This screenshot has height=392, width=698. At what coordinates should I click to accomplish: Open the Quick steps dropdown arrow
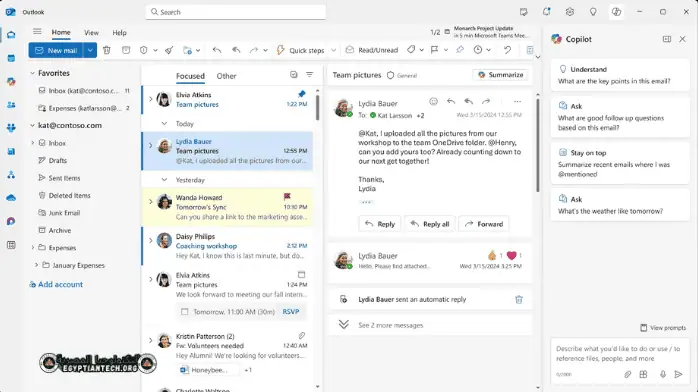click(x=333, y=50)
